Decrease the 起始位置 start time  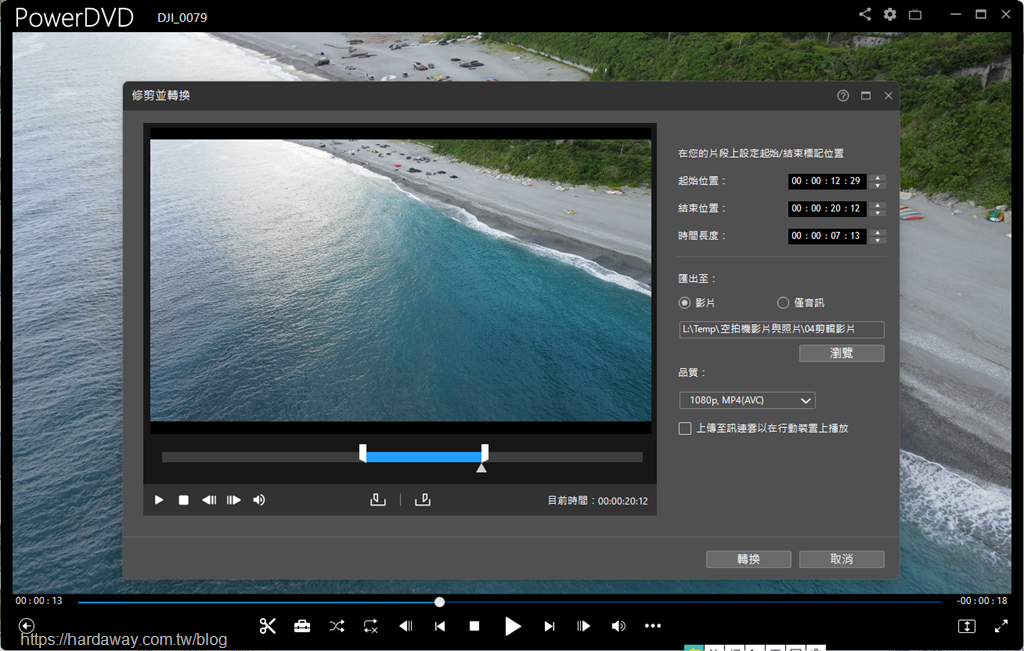point(878,185)
